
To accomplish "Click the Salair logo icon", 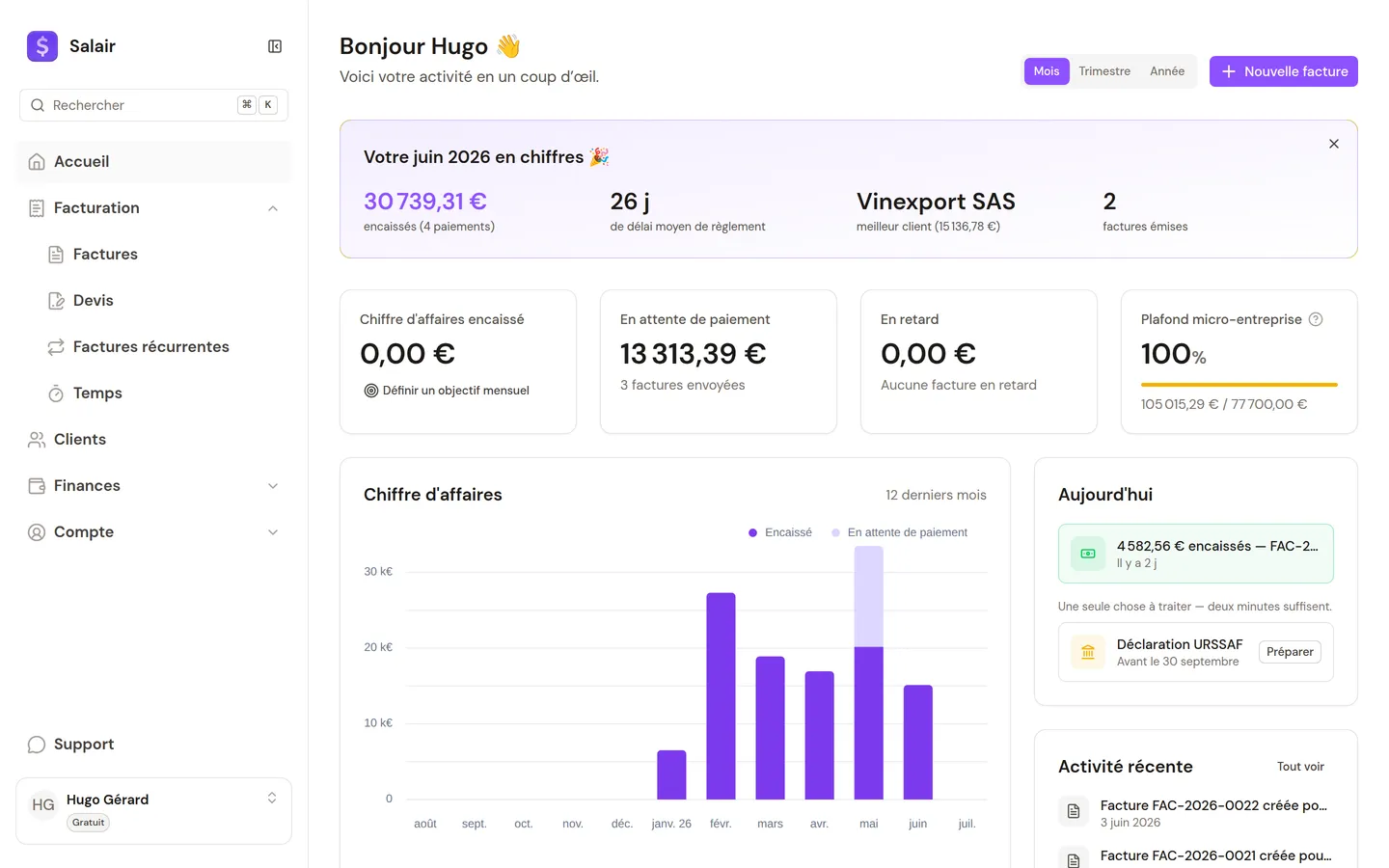I will pyautogui.click(x=42, y=46).
